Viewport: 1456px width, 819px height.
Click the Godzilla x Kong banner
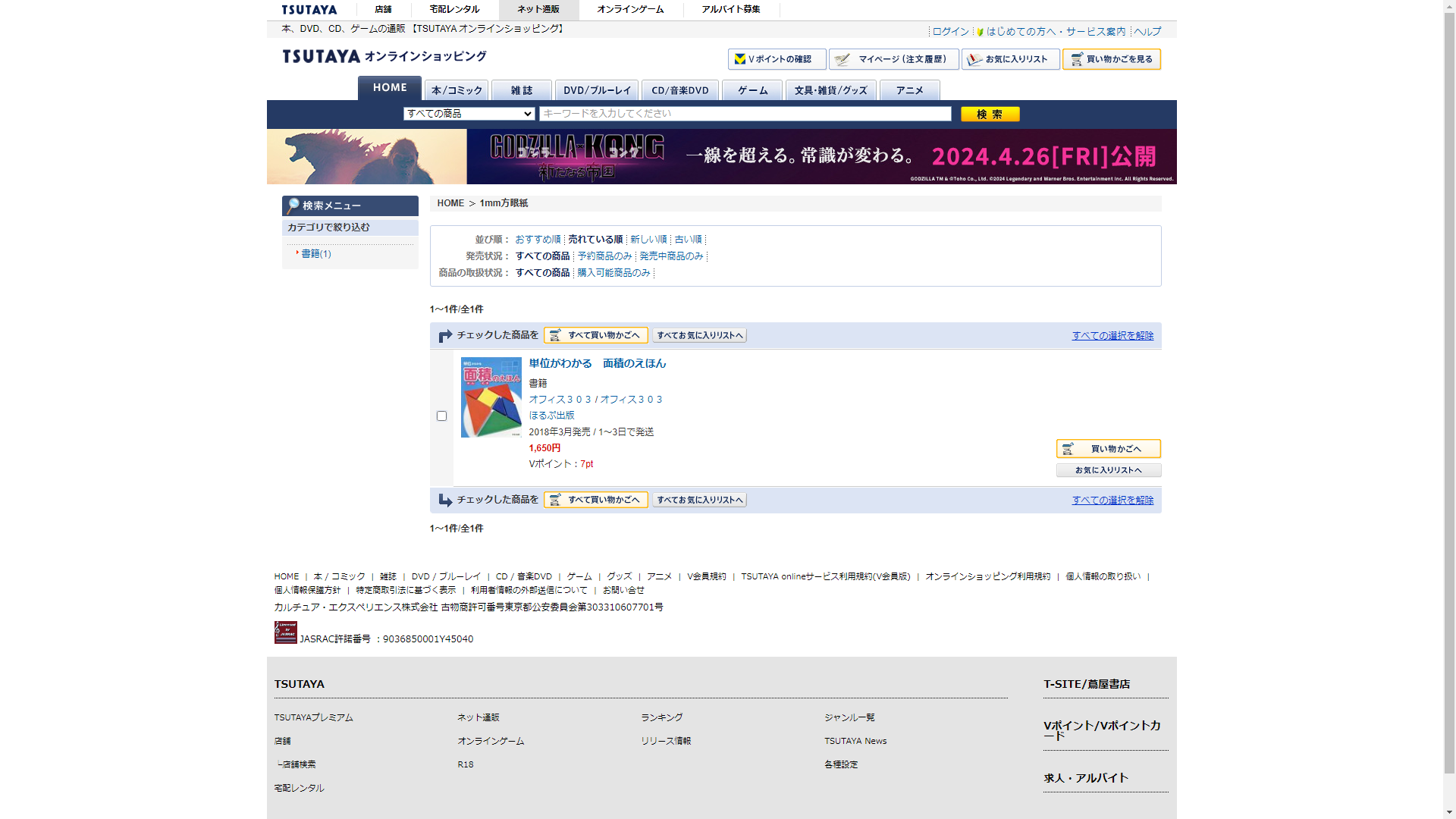coord(721,156)
